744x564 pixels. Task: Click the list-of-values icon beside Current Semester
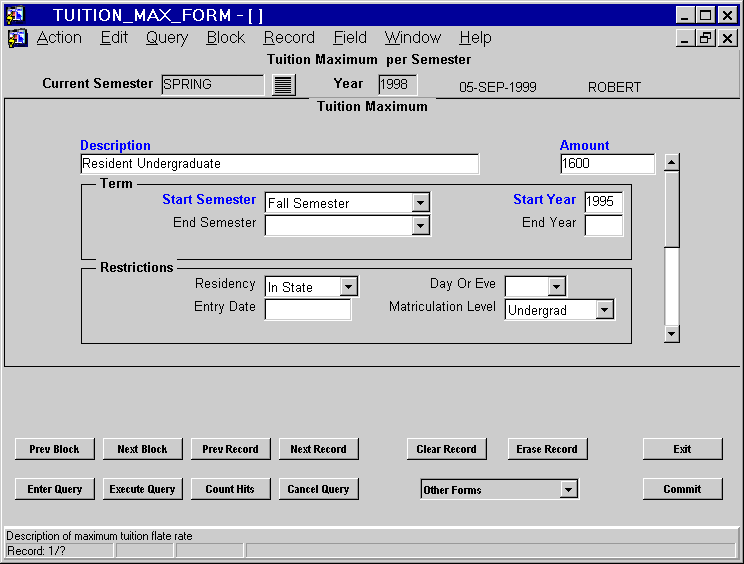[x=284, y=85]
